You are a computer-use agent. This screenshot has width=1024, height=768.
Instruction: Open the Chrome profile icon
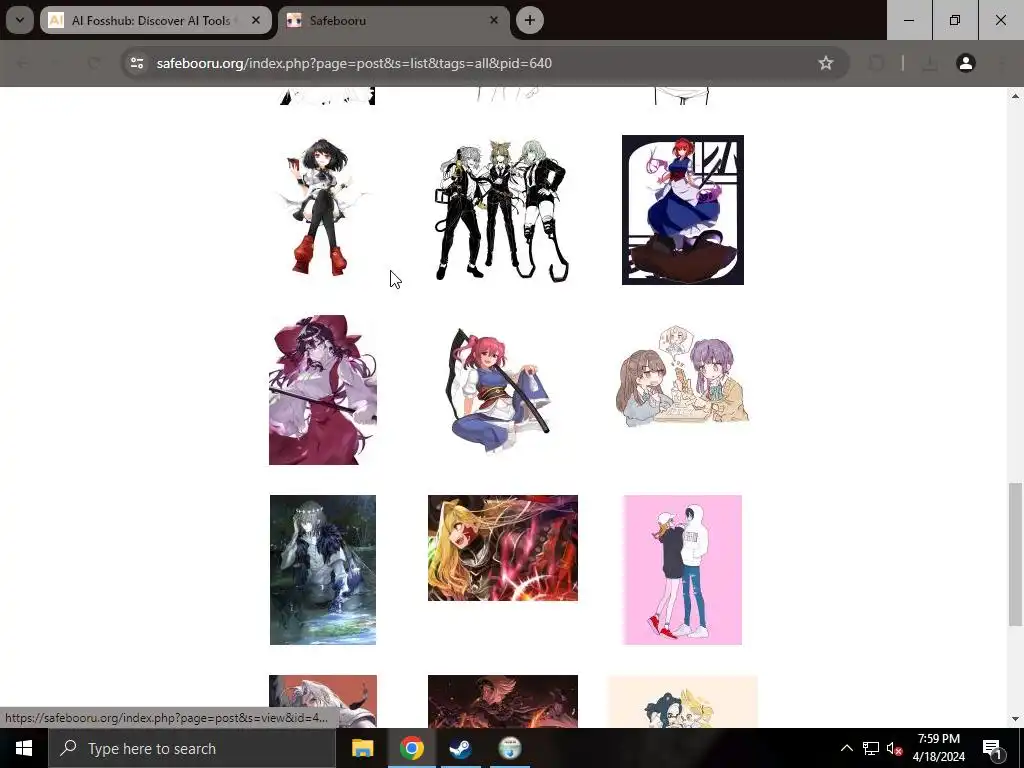coord(965,63)
